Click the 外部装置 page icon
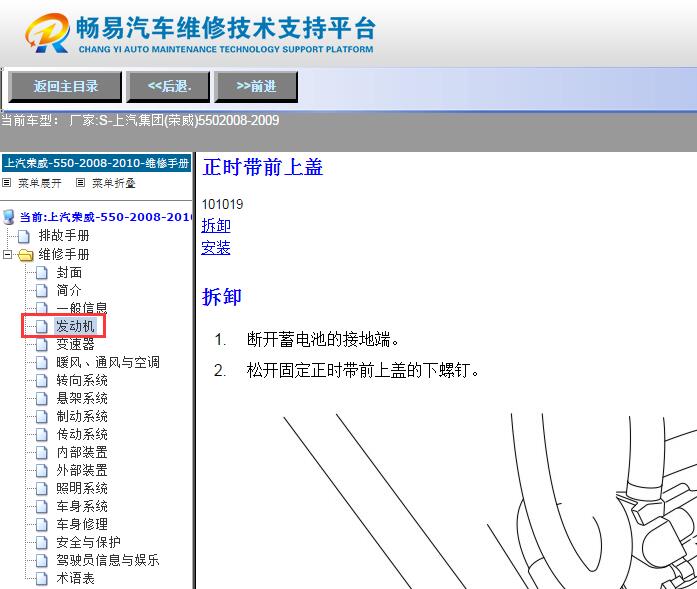The width and height of the screenshot is (697, 589). 41,471
